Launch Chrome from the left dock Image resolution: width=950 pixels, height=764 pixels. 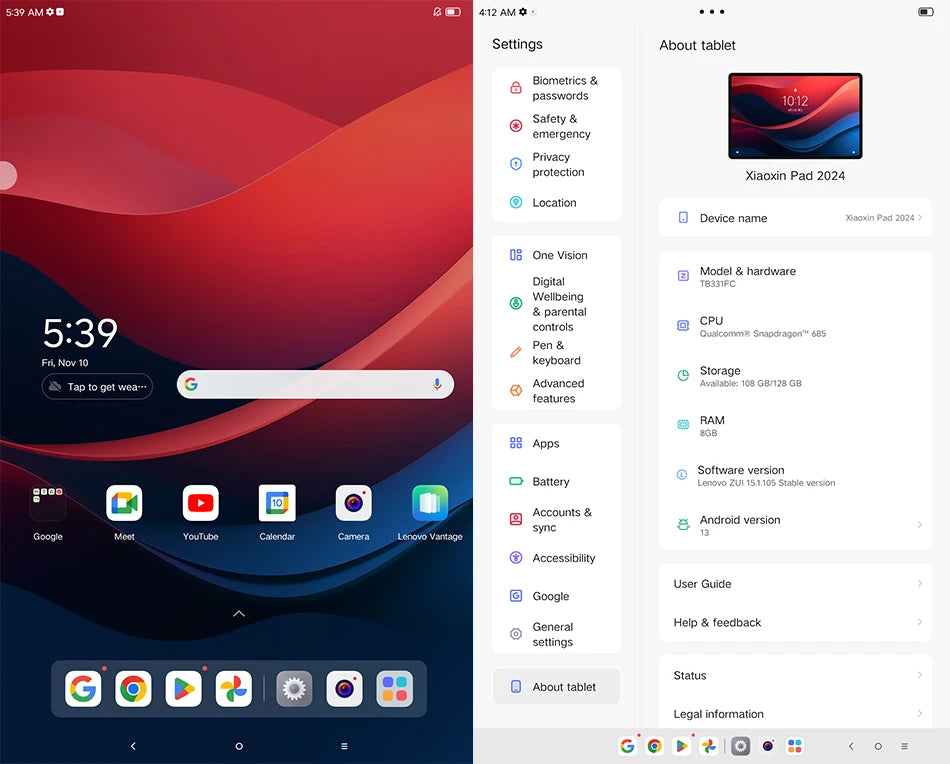point(133,689)
